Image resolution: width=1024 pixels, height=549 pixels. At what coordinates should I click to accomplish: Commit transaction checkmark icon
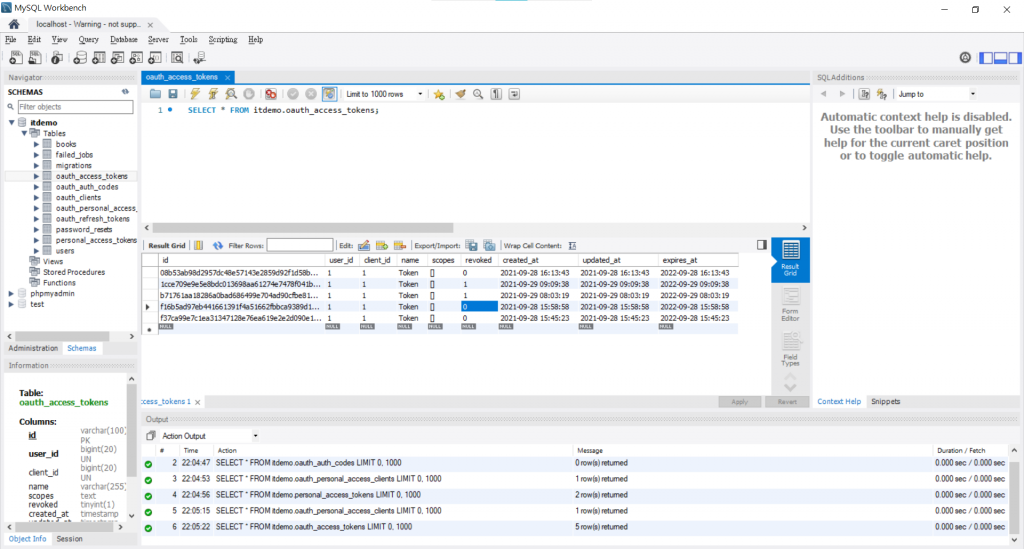point(293,94)
